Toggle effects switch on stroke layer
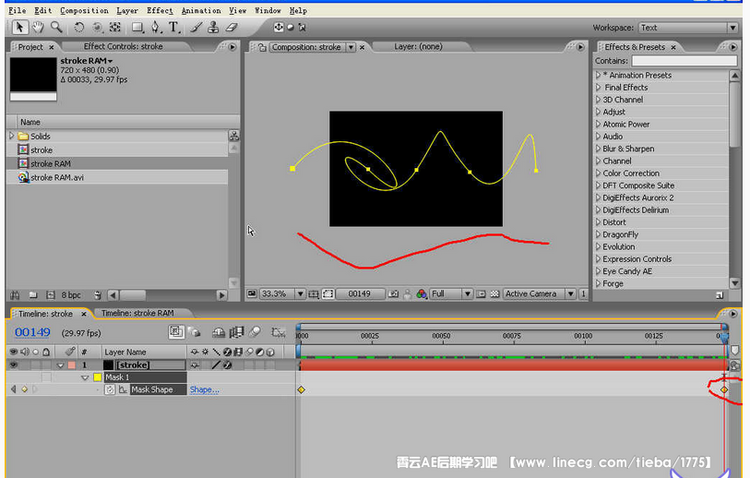The height and width of the screenshot is (478, 750). (x=227, y=365)
